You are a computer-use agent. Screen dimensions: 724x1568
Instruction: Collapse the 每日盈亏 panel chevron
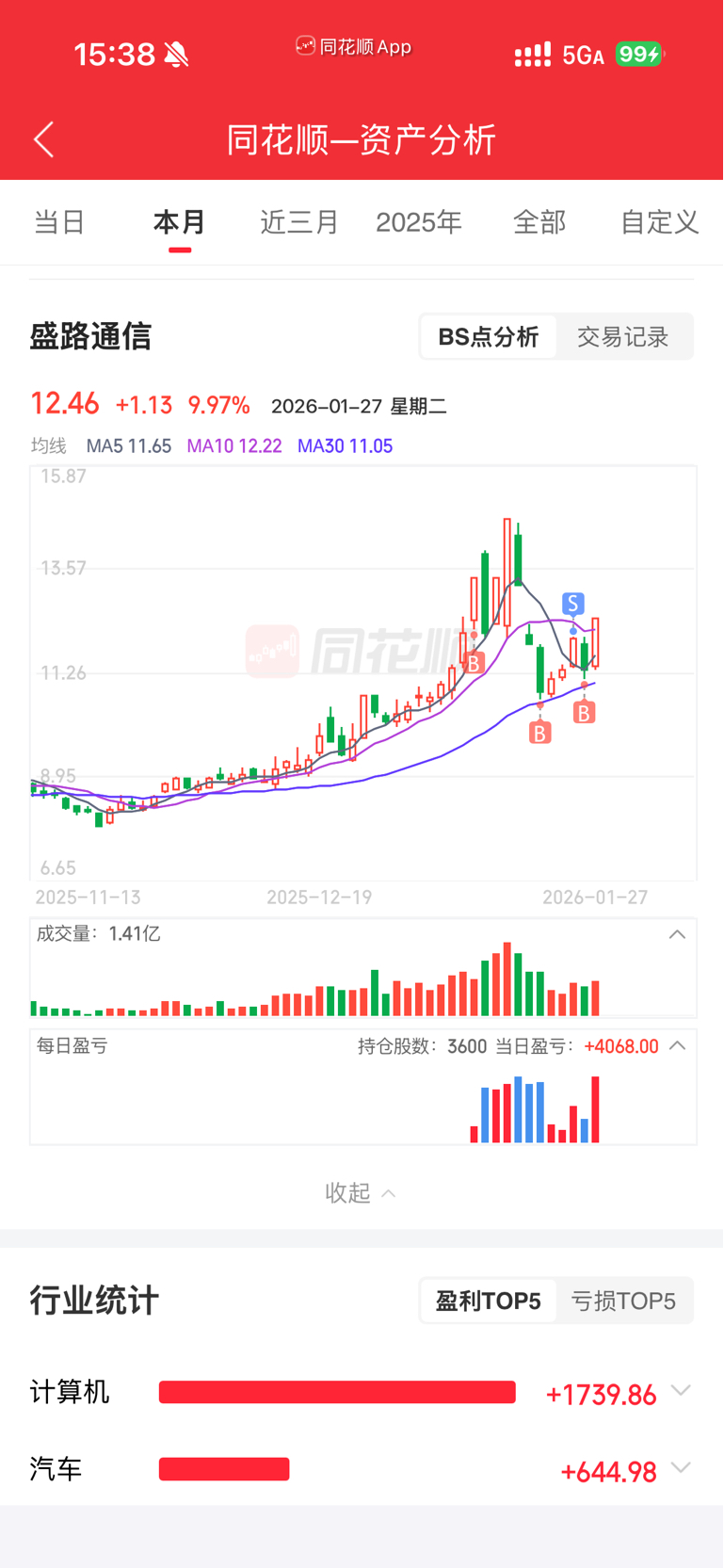tap(677, 1045)
